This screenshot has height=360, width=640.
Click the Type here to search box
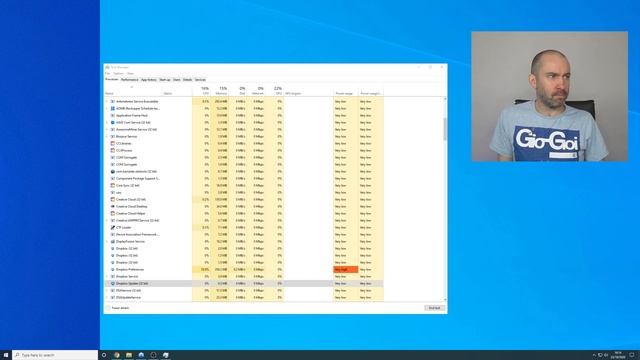point(55,355)
